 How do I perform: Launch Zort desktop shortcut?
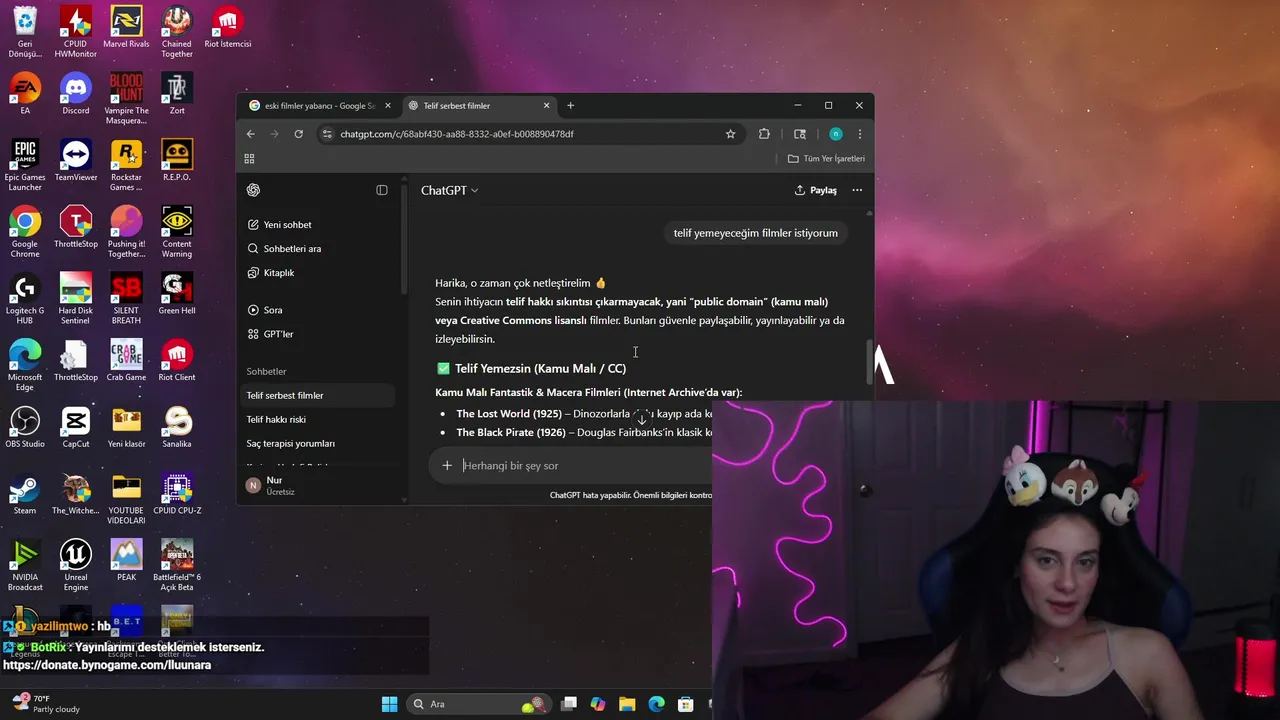(177, 94)
